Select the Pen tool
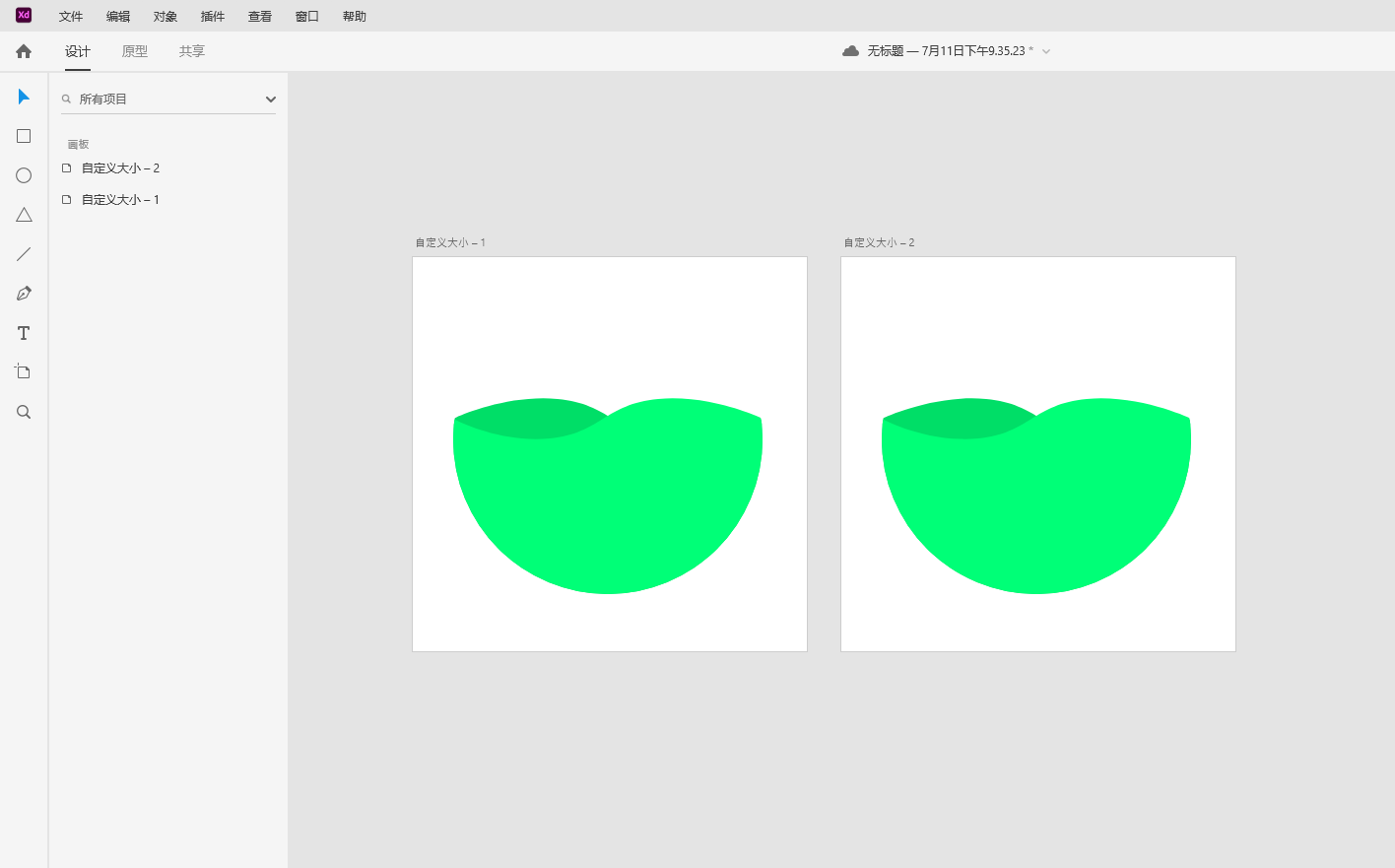 click(x=24, y=294)
